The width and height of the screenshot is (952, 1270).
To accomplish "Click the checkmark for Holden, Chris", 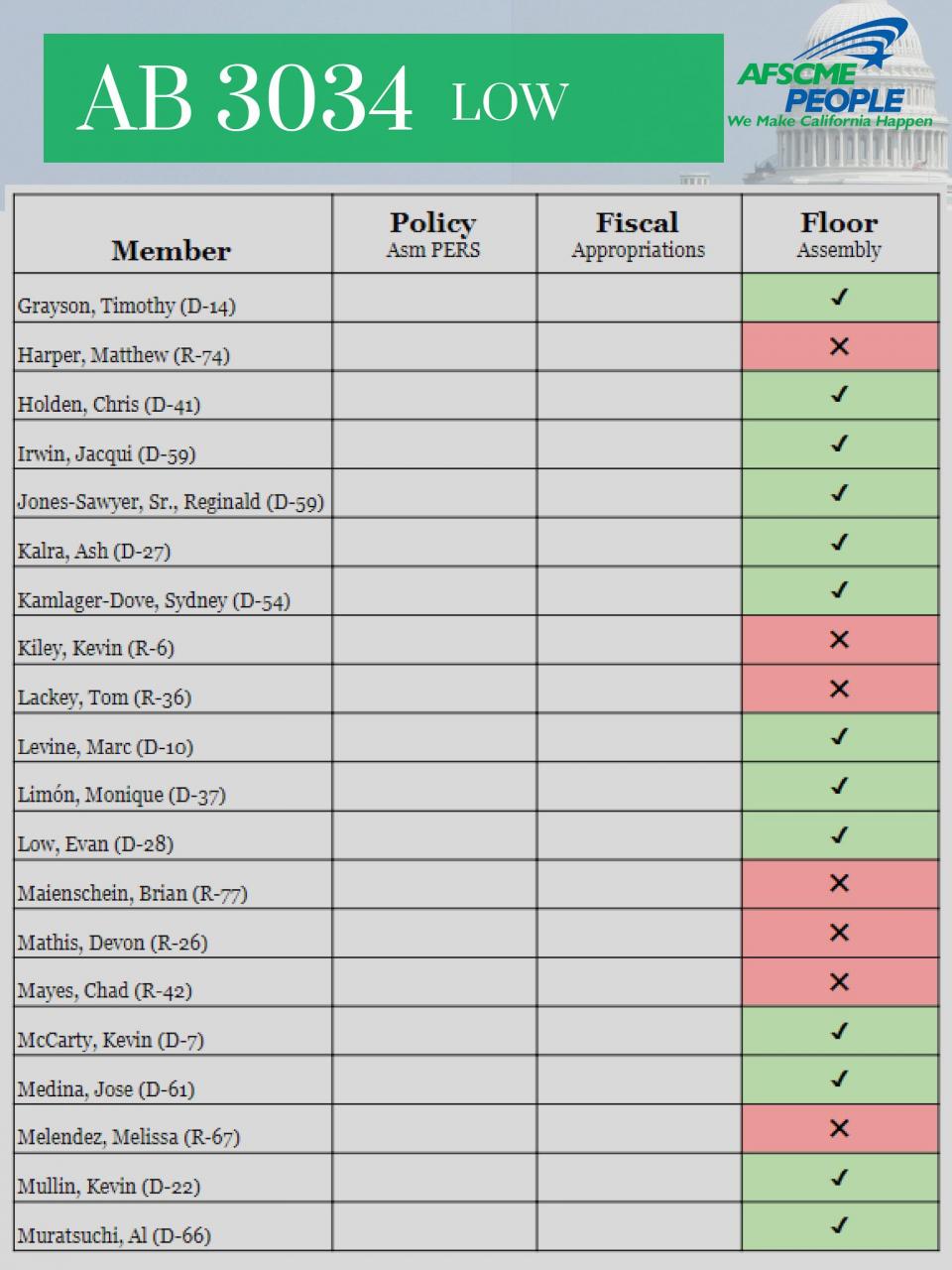I will point(840,395).
